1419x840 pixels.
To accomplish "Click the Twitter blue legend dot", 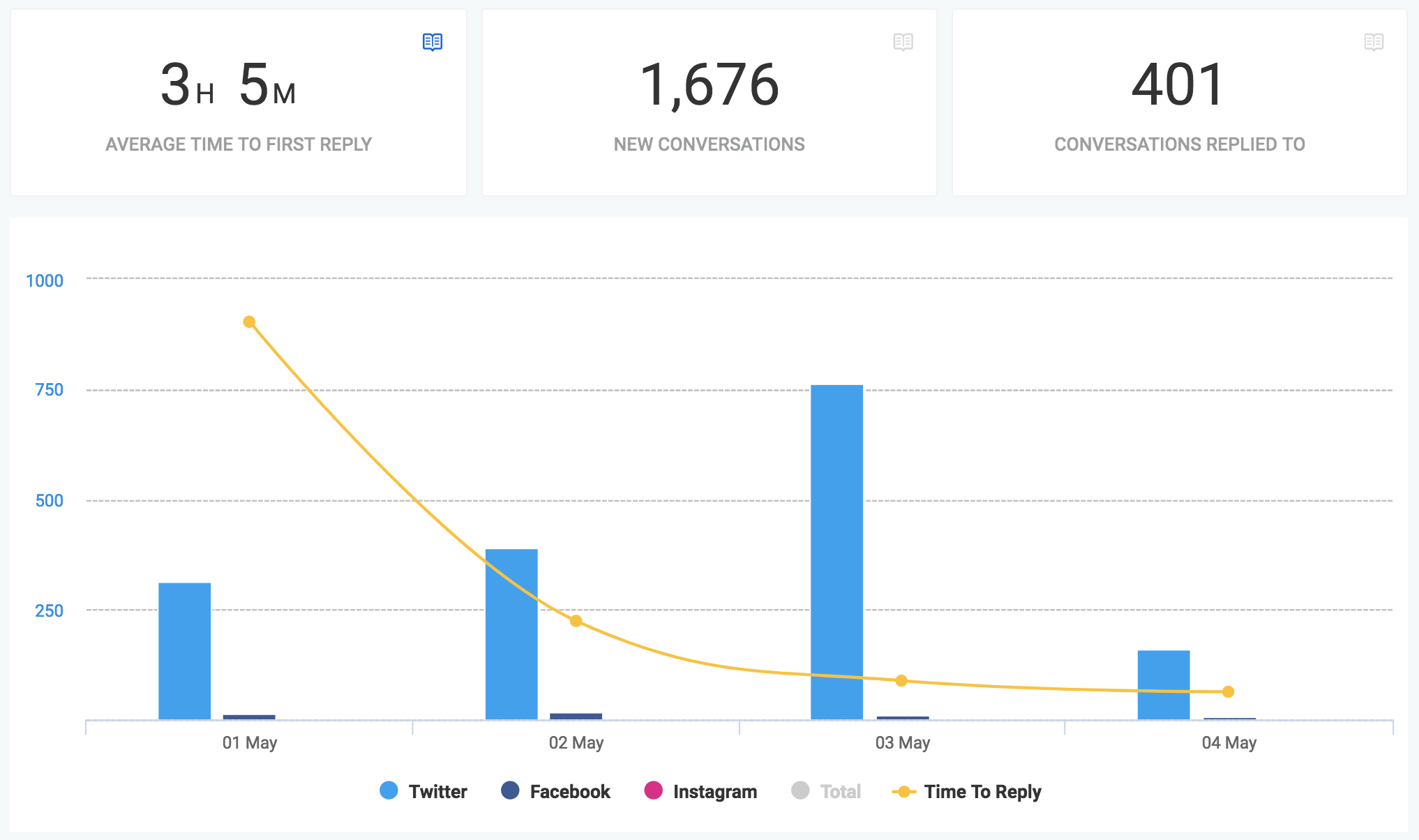I will point(389,790).
